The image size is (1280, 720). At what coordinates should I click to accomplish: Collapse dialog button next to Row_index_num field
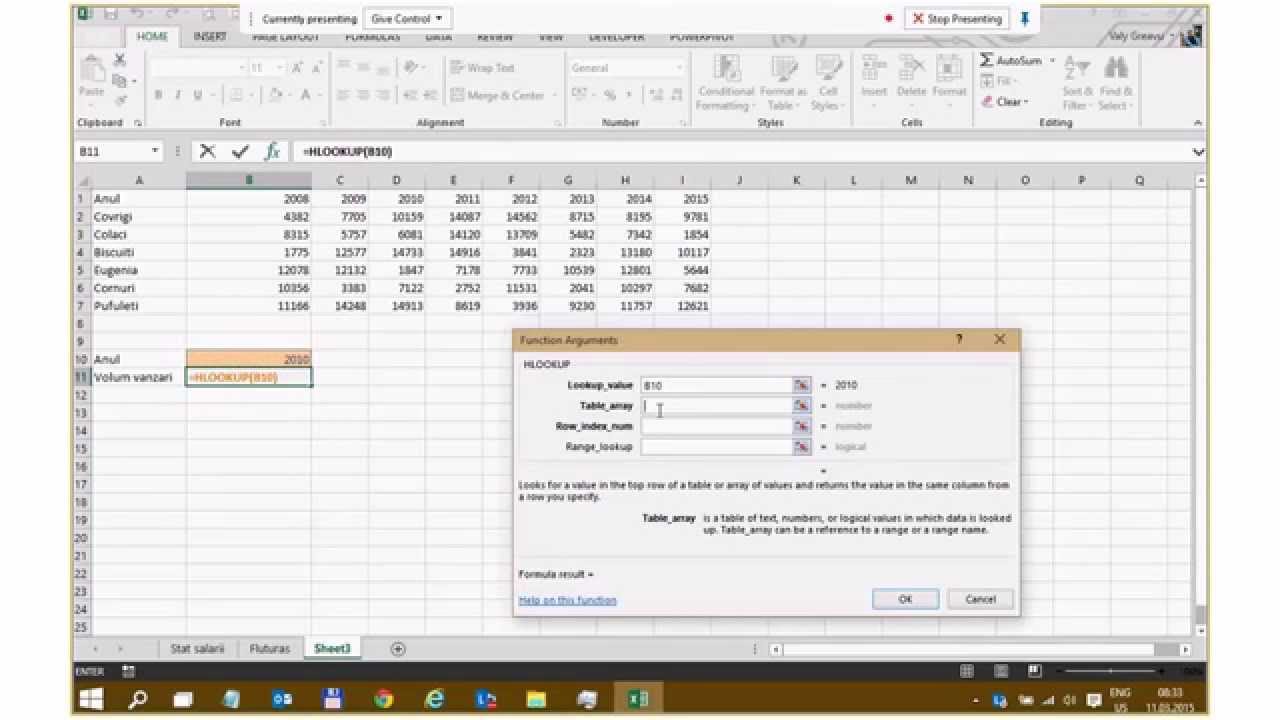pos(800,426)
